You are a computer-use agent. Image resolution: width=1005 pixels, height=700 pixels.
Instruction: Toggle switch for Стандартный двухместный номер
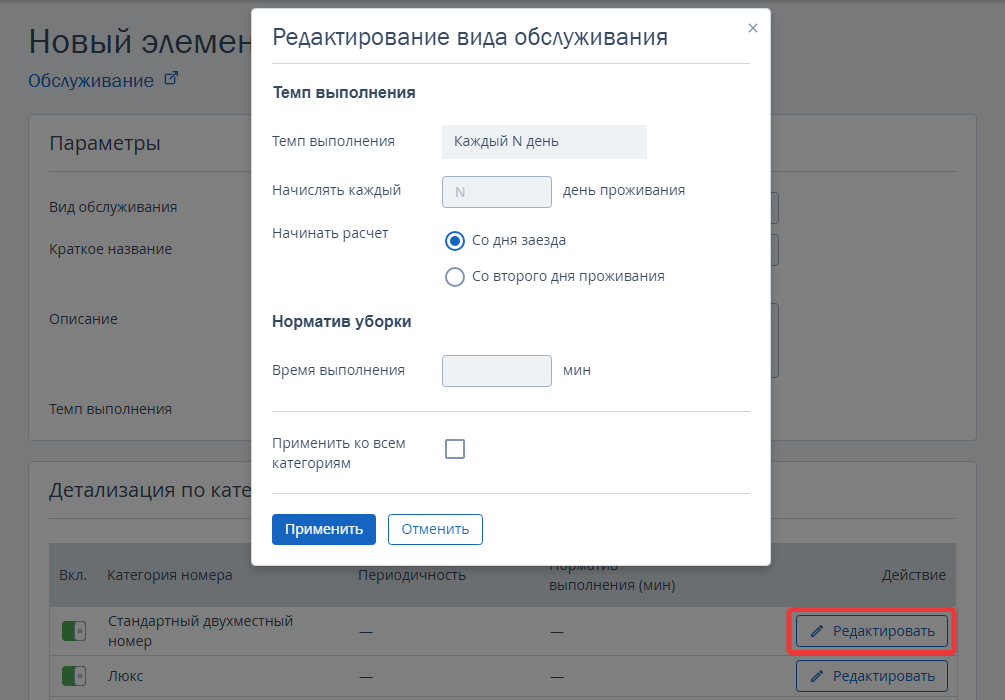pyautogui.click(x=74, y=631)
